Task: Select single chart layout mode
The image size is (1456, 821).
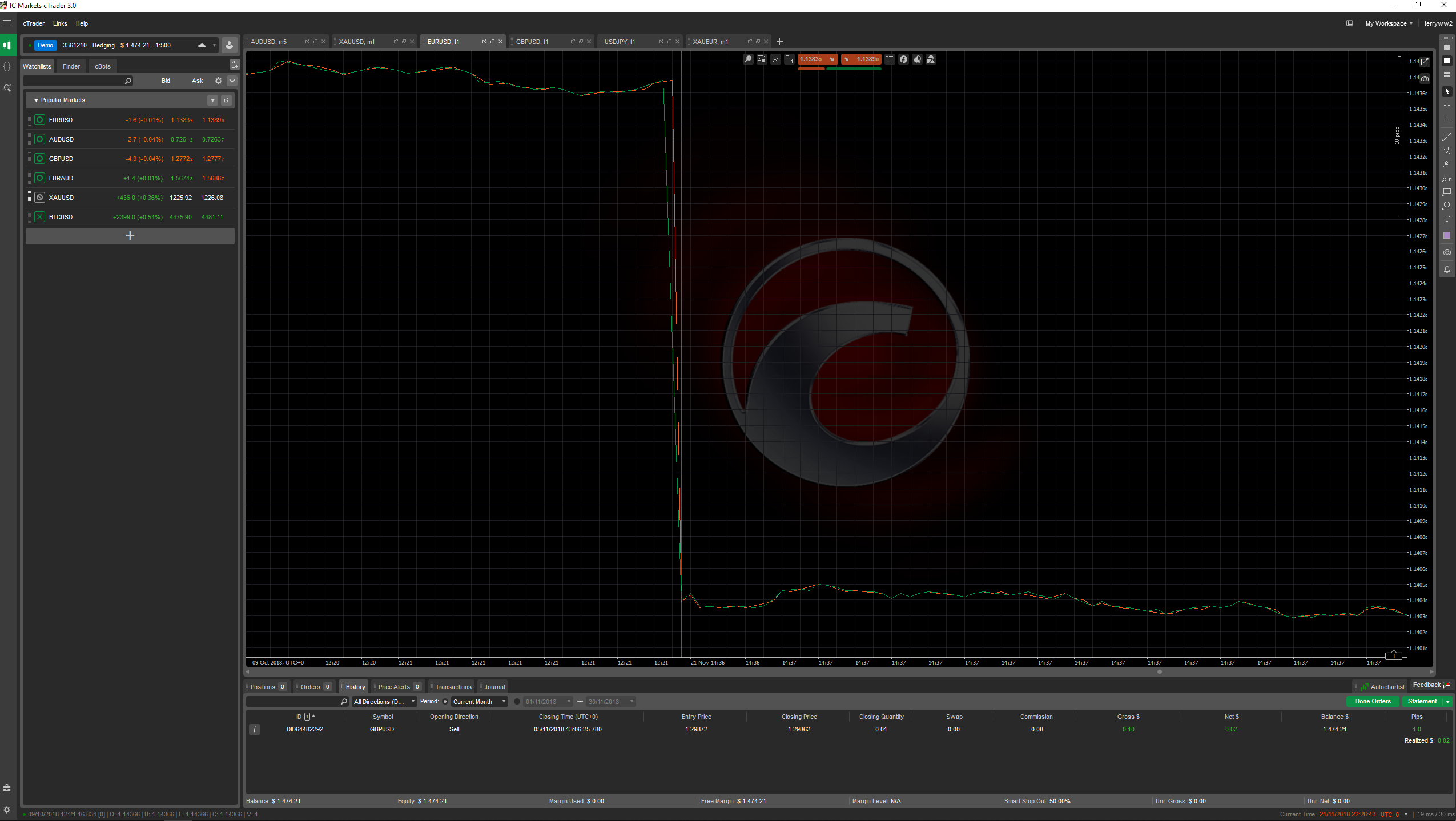Action: pos(1447,61)
